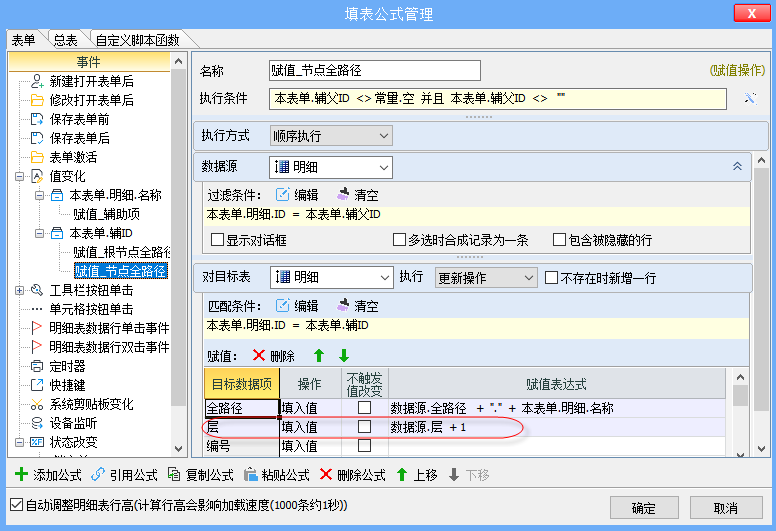Expand the 工具栏按钮单击 node

[x=19, y=290]
